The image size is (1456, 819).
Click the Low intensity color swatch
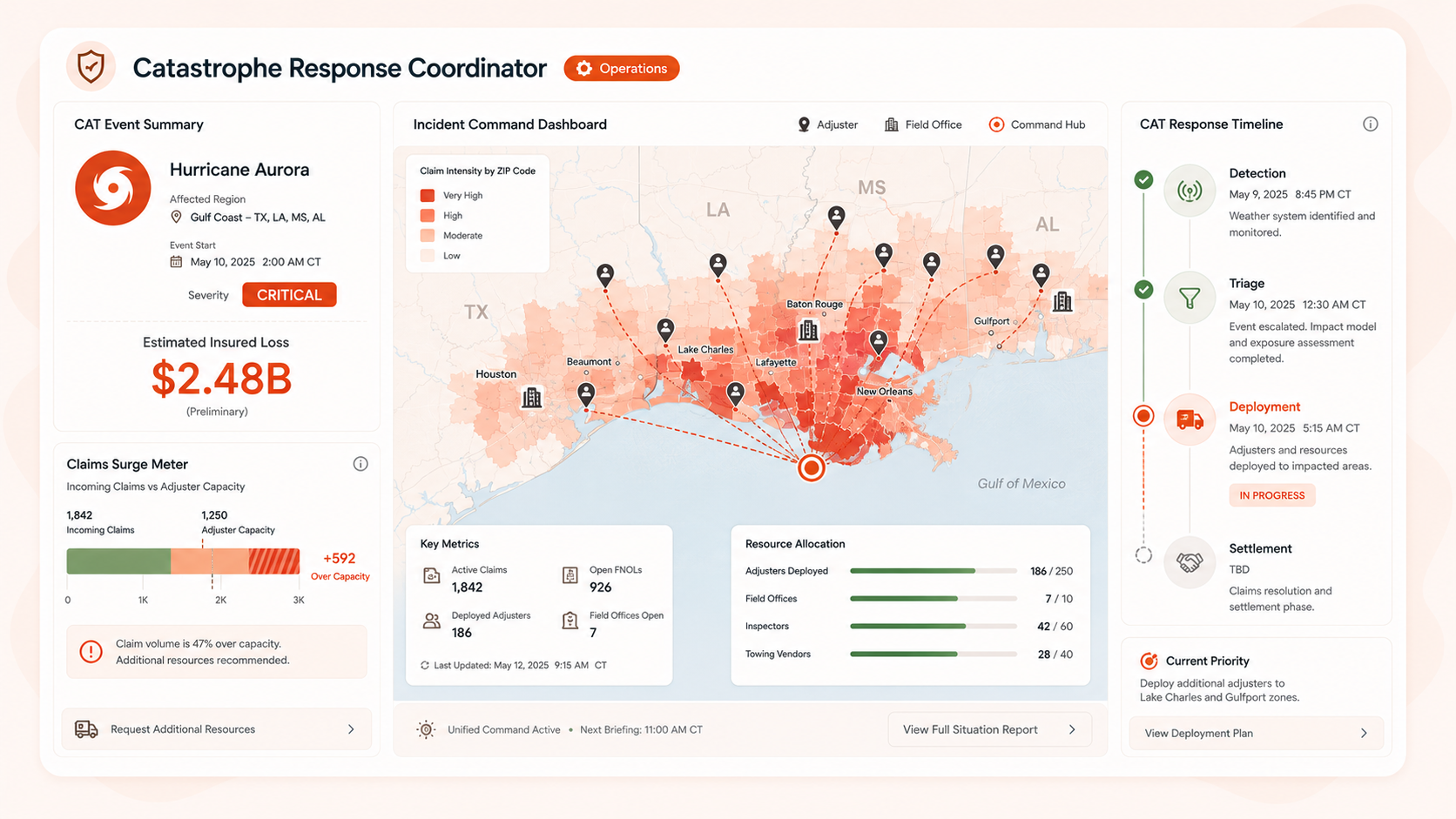(428, 255)
